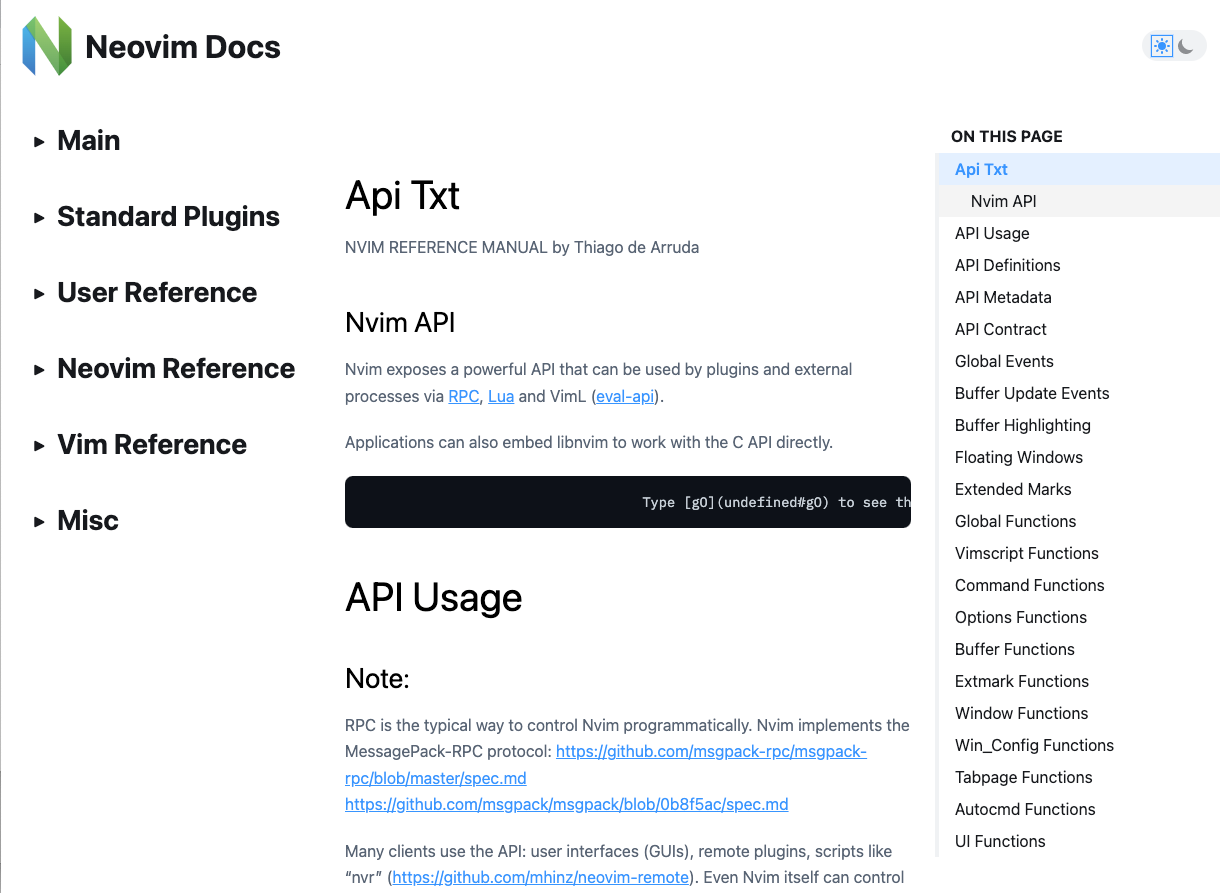The image size is (1220, 893).
Task: Expand the Misc sidebar section
Action: click(88, 521)
